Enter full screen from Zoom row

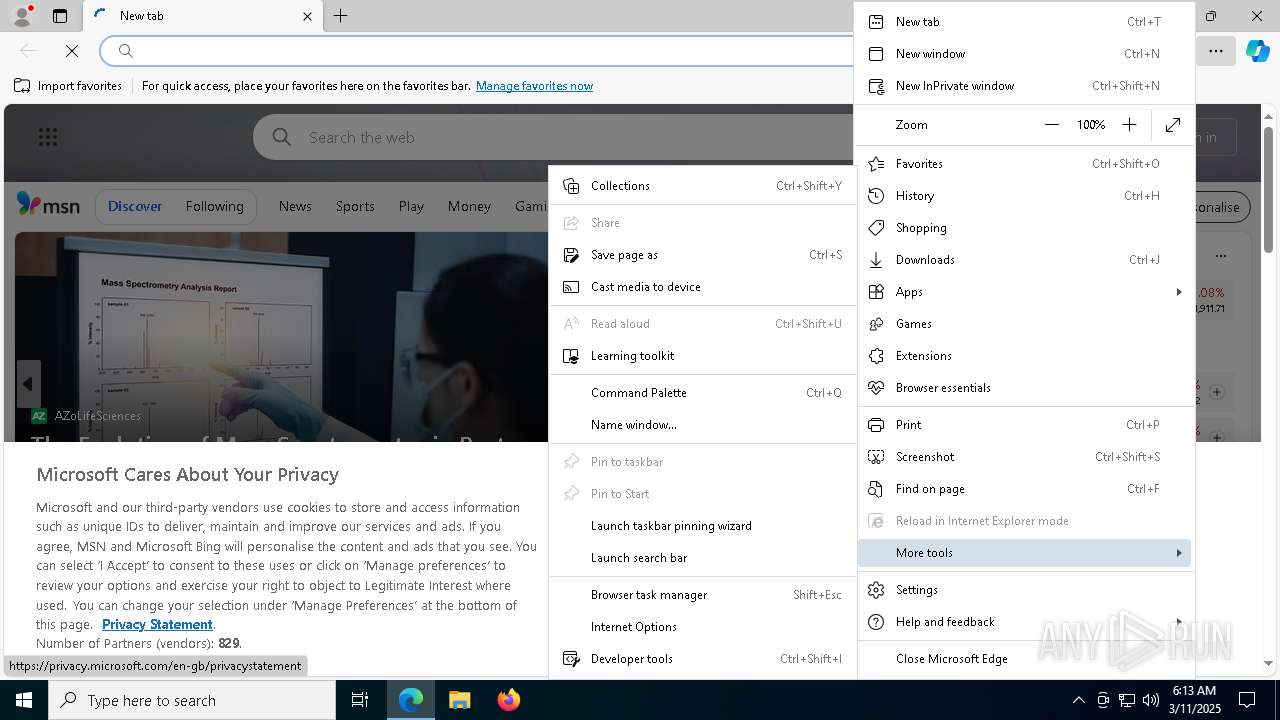[1173, 125]
